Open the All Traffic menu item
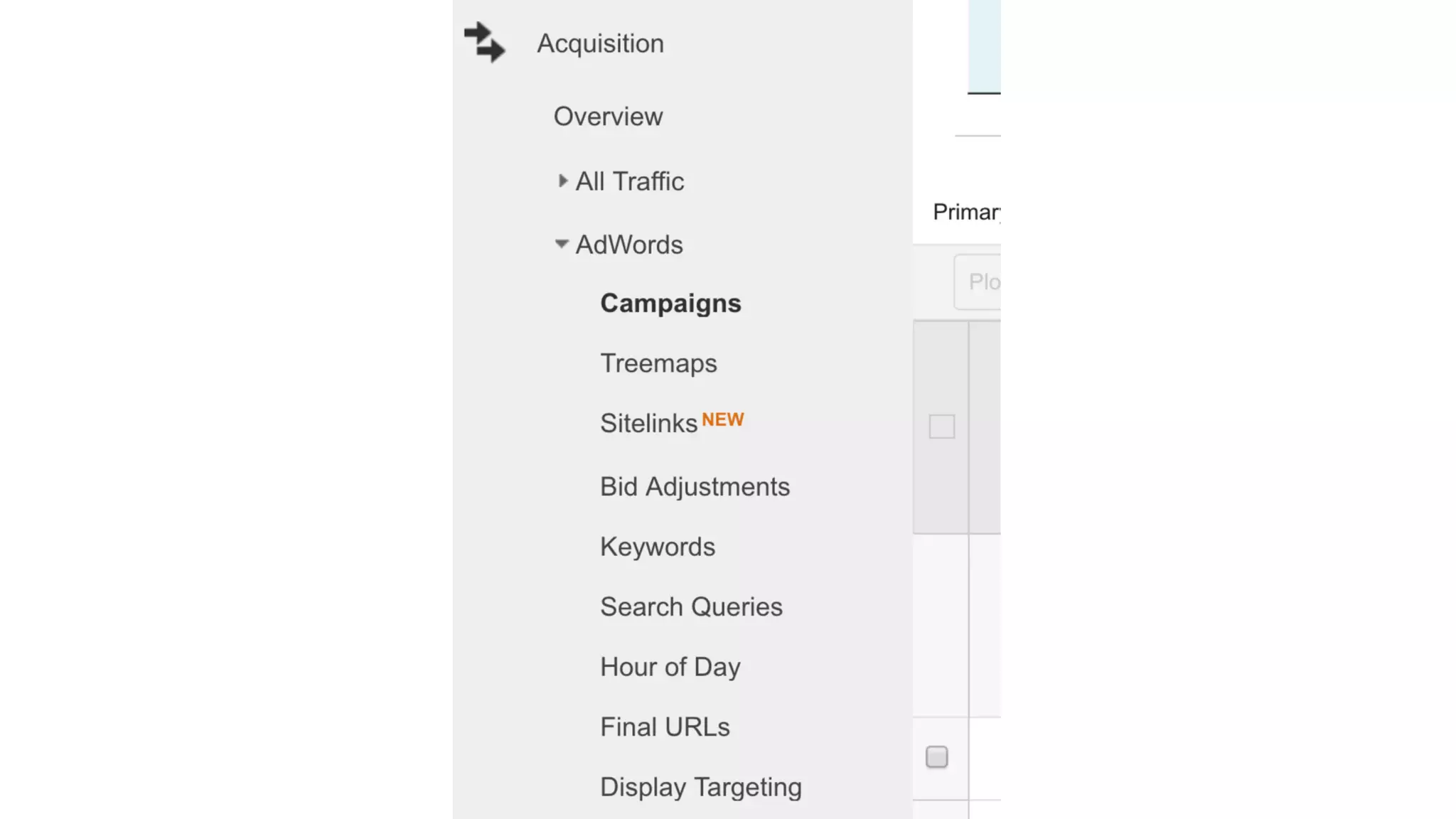Screen dimensions: 1456x819 (629, 181)
